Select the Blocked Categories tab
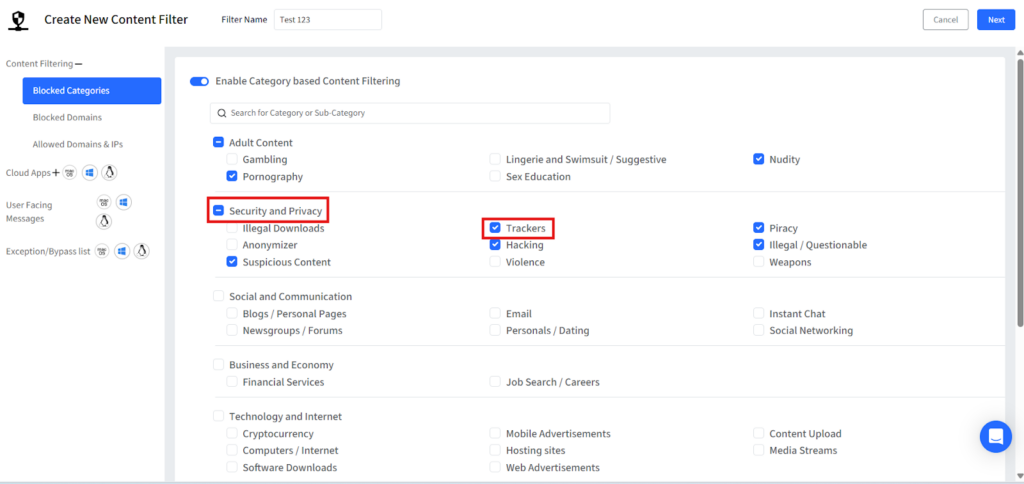Viewport: 1024px width, 484px height. pos(92,91)
